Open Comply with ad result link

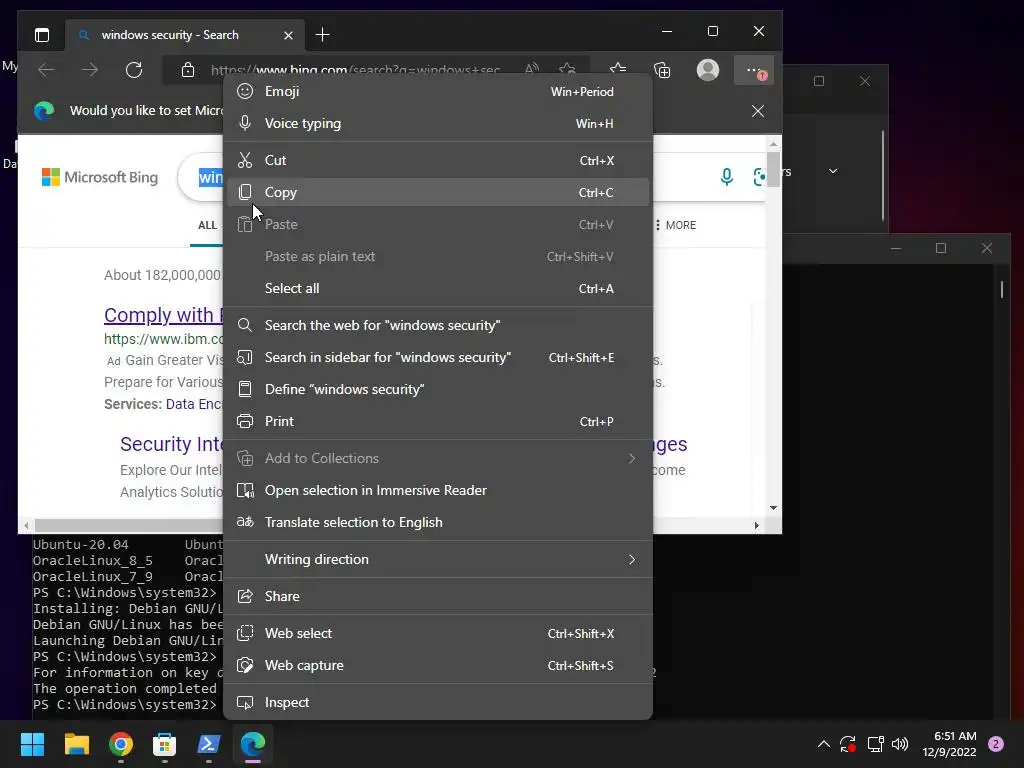[x=163, y=315]
